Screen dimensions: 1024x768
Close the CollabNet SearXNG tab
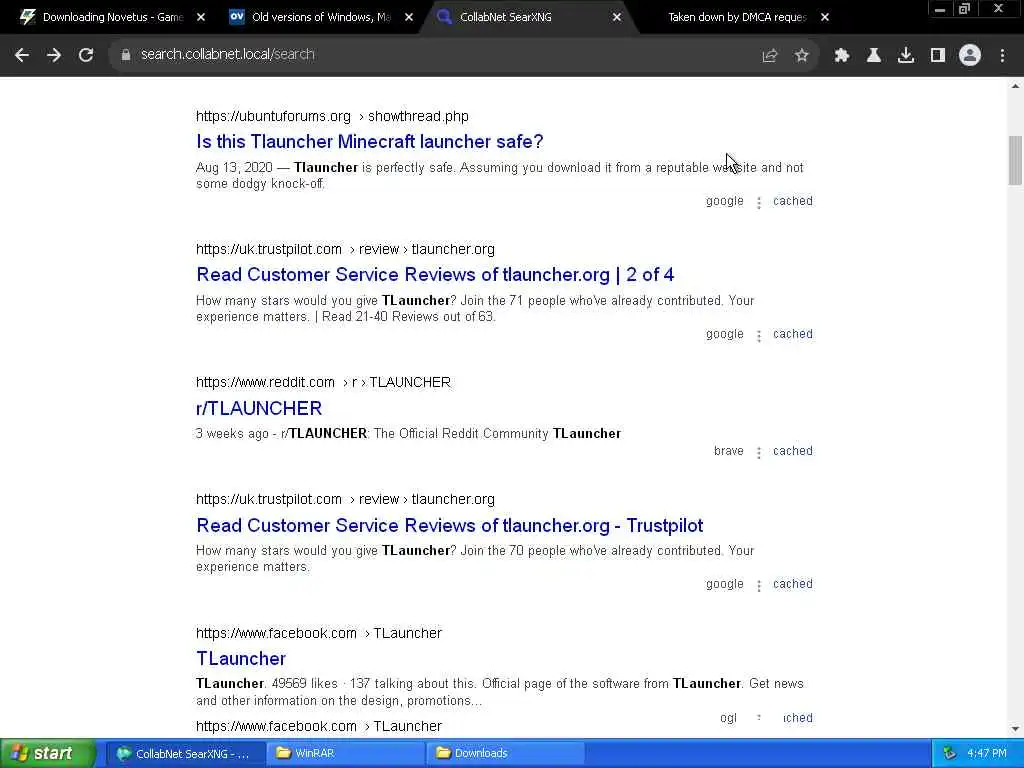[x=616, y=17]
